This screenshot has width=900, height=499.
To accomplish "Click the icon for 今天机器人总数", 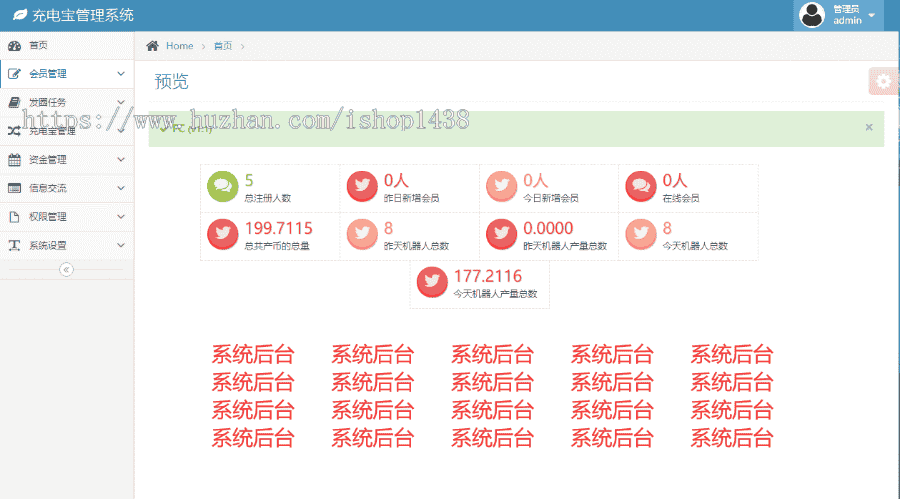I will point(641,234).
